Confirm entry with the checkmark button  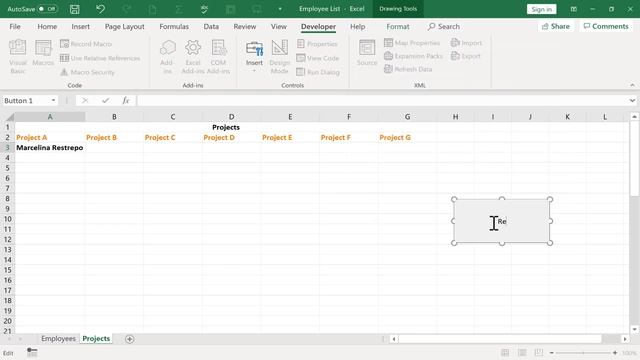point(105,100)
